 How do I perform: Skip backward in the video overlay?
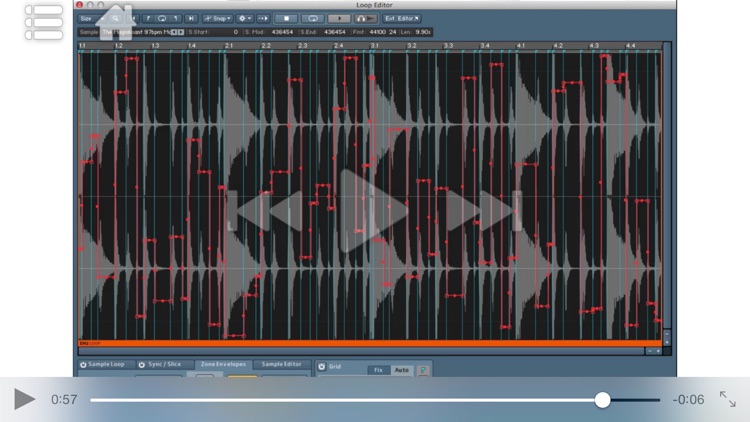(265, 211)
